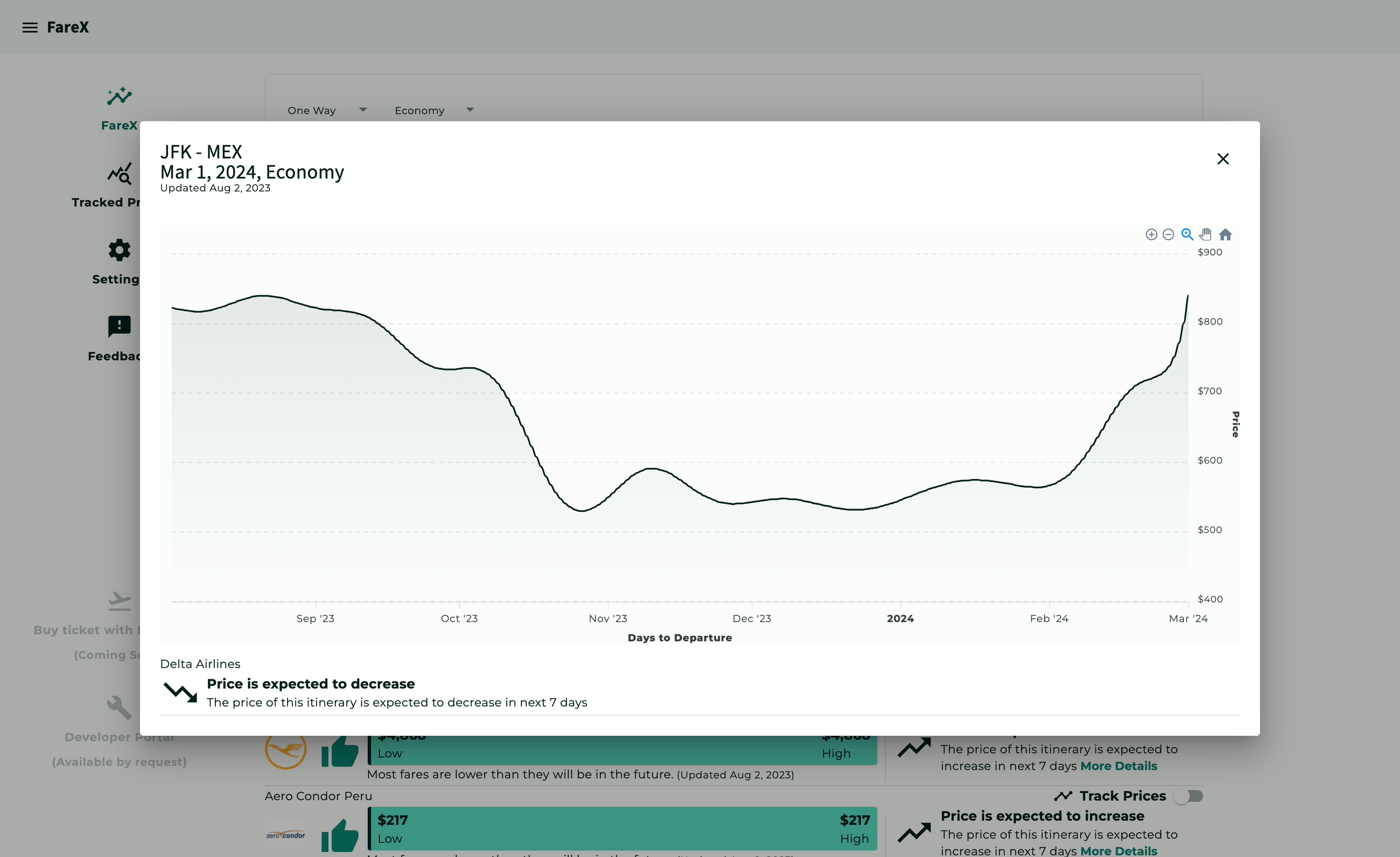Click More Details link above Aero Condor row
Screen dimensions: 1400x857
coord(1118,766)
